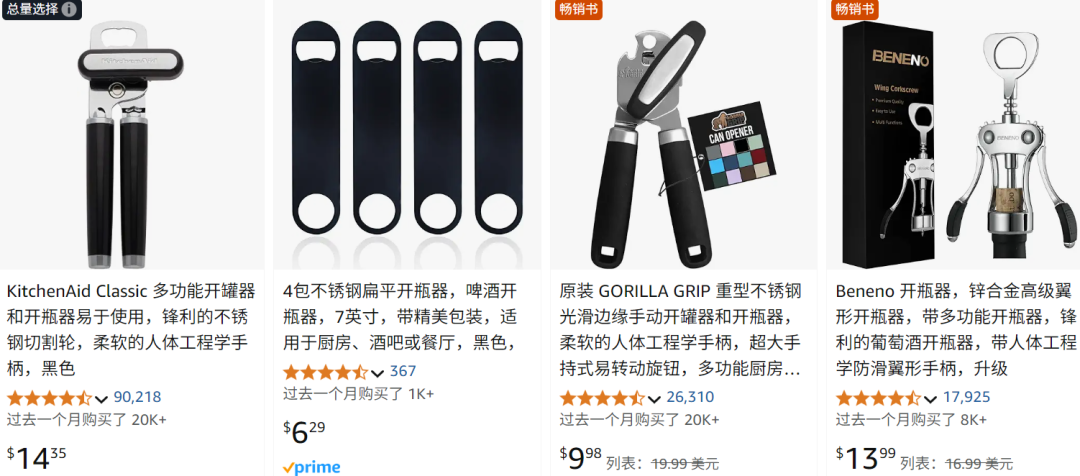The width and height of the screenshot is (1080, 476).
Task: Open the 26,310 reviews link
Action: pyautogui.click(x=690, y=397)
